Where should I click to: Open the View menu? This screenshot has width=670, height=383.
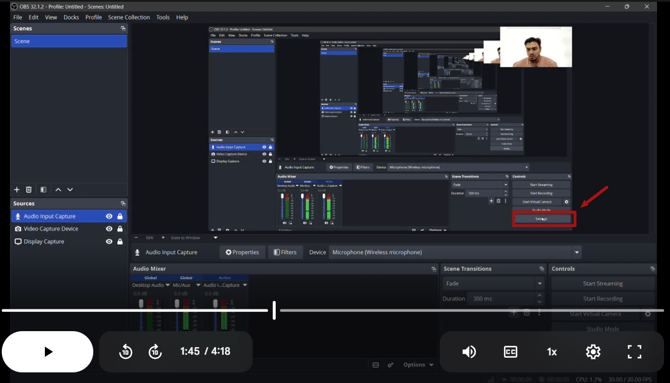pos(51,18)
